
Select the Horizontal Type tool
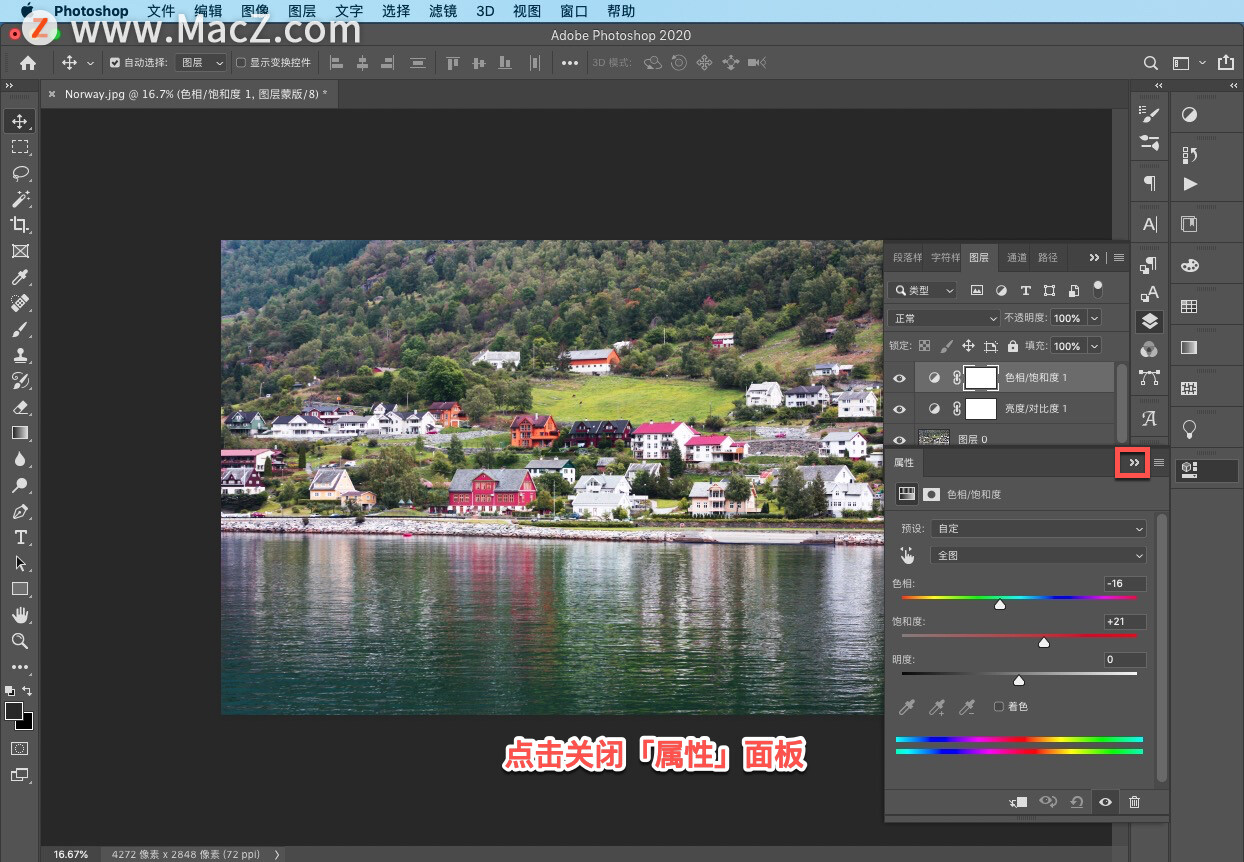pos(20,537)
